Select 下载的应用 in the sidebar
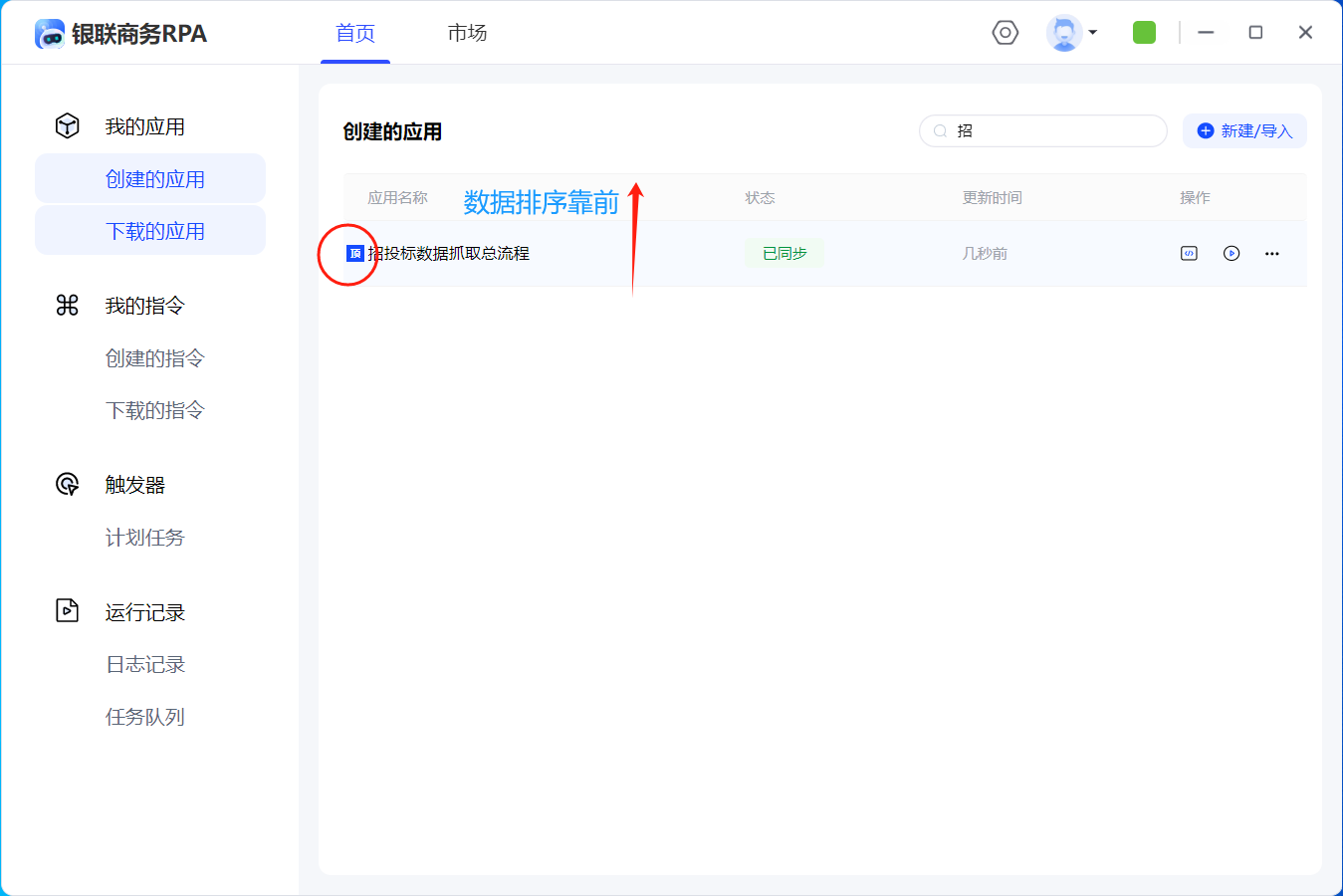The width and height of the screenshot is (1343, 896). [x=154, y=231]
